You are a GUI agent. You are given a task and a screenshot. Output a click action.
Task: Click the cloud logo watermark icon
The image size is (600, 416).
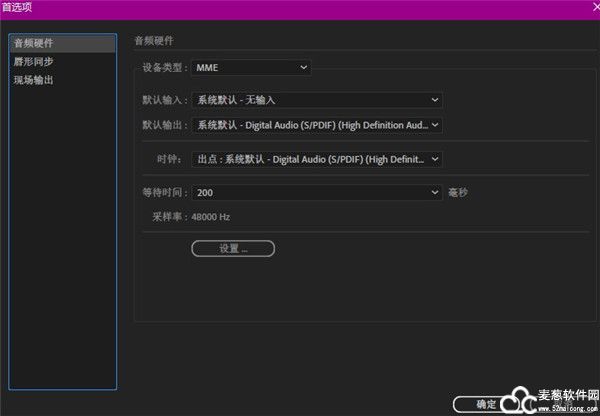522,396
